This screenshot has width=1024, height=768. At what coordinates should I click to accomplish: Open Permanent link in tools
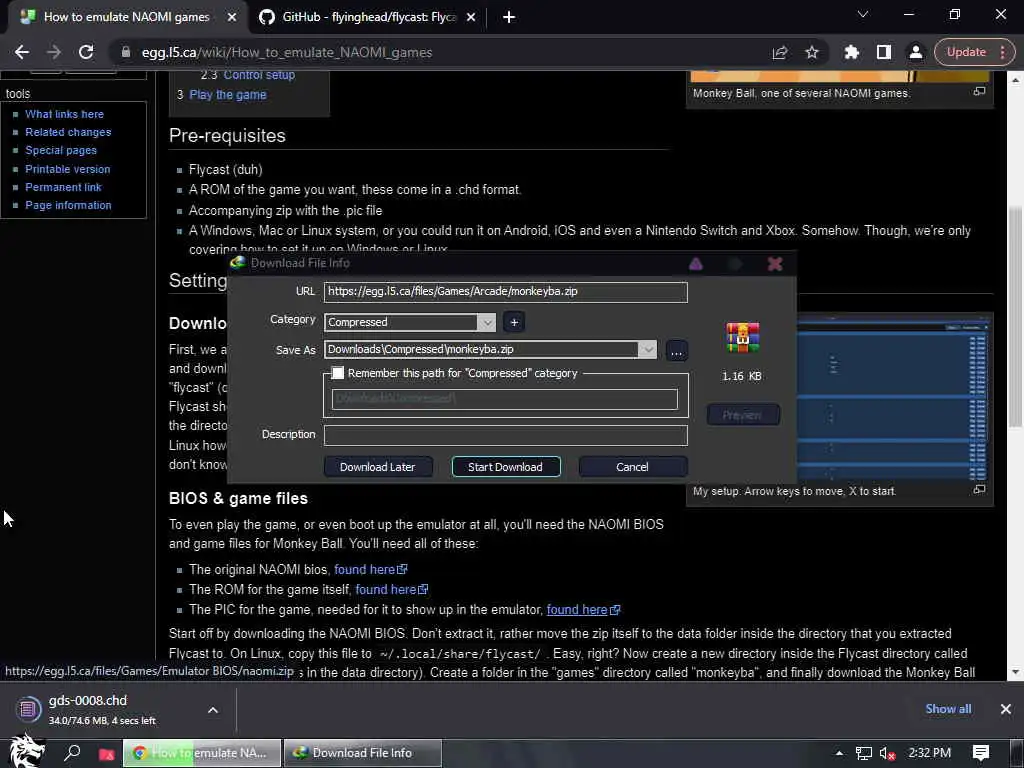coord(63,187)
